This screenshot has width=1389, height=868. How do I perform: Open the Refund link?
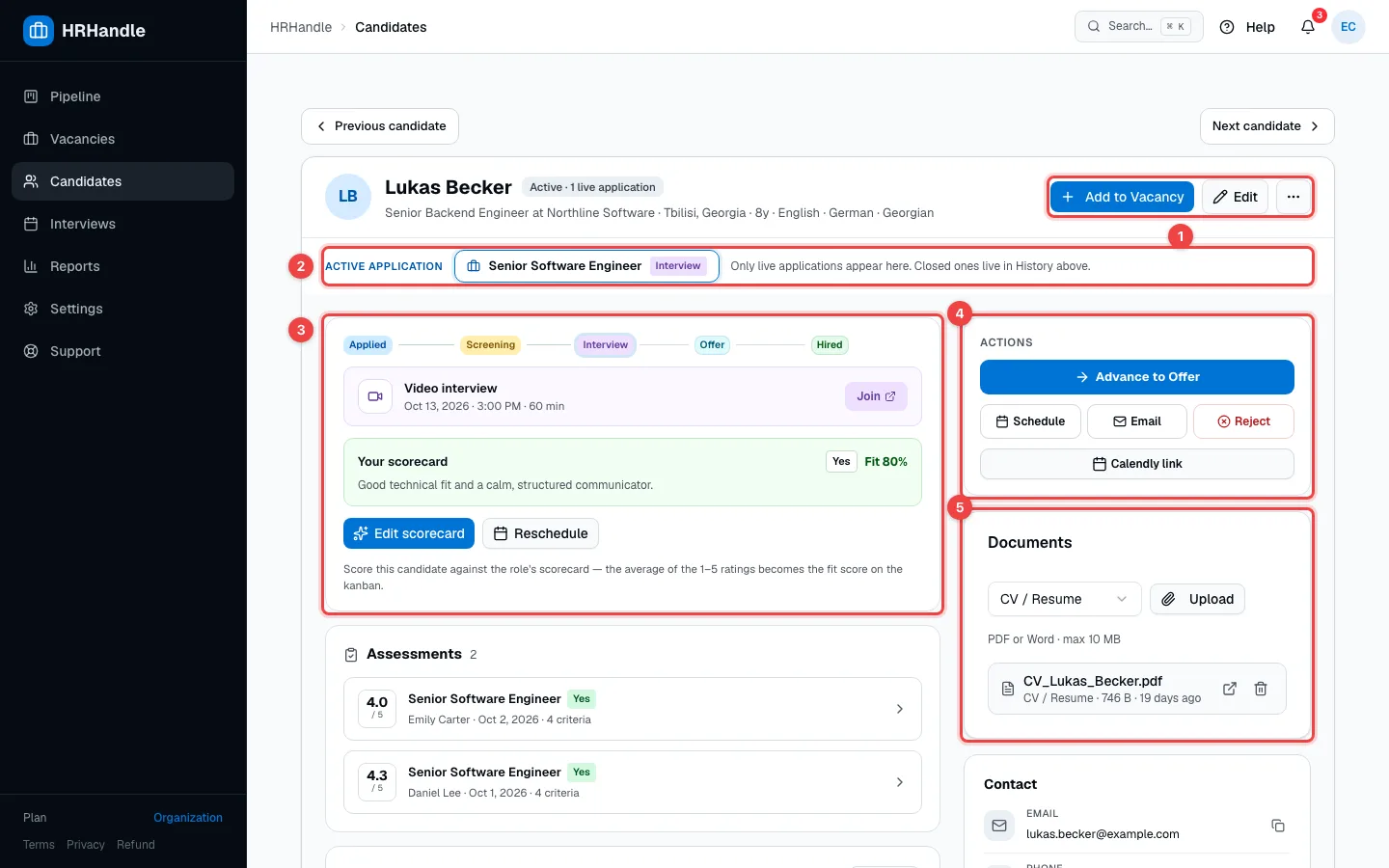pyautogui.click(x=136, y=845)
